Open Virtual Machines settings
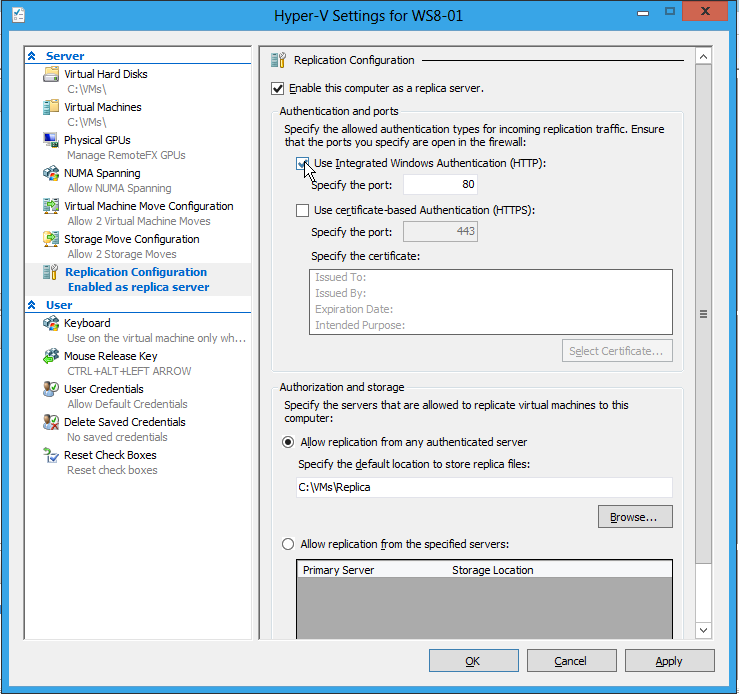Image resolution: width=739 pixels, height=695 pixels. (103, 107)
